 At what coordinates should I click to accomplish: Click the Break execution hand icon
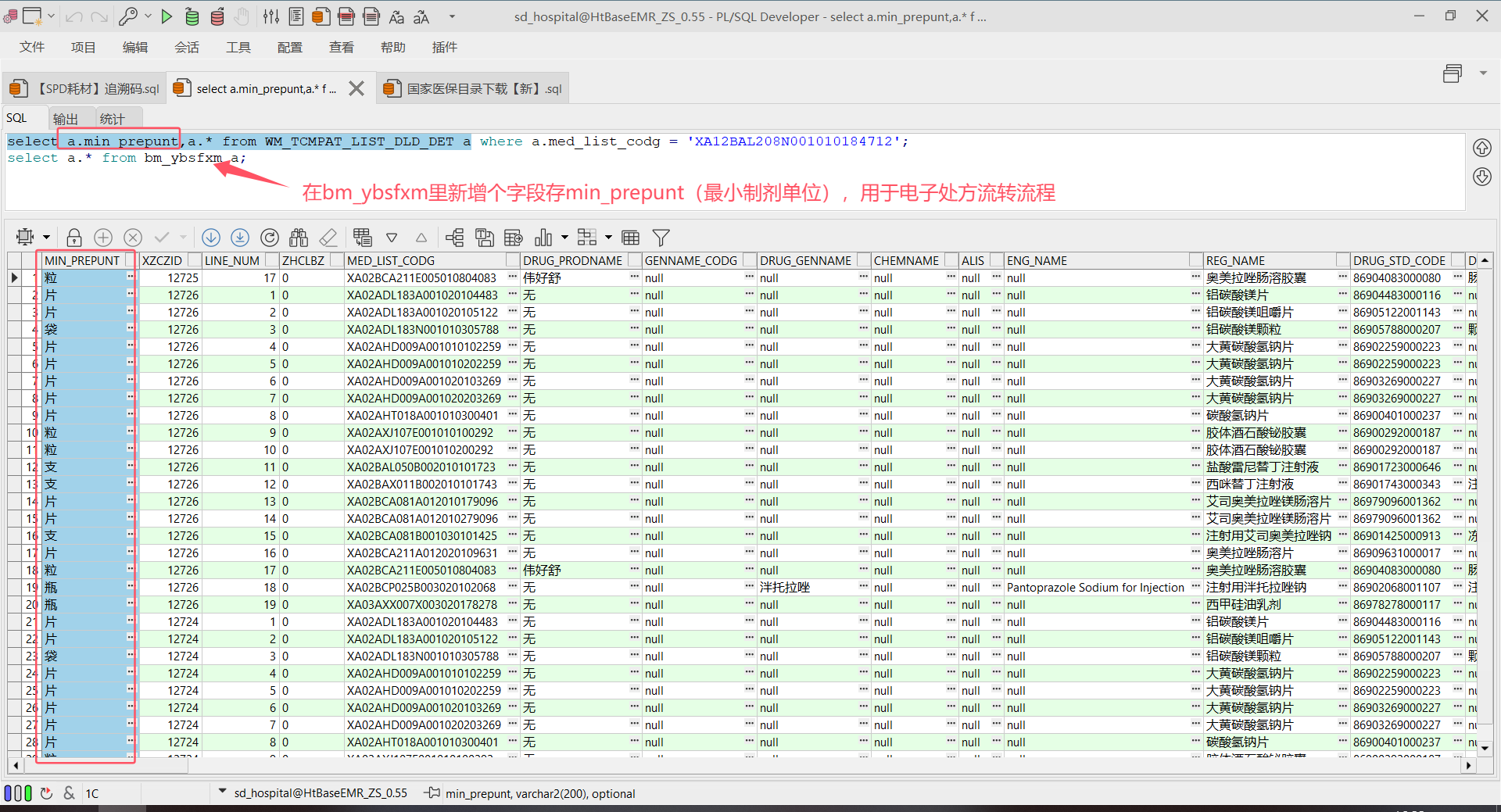coord(242,16)
